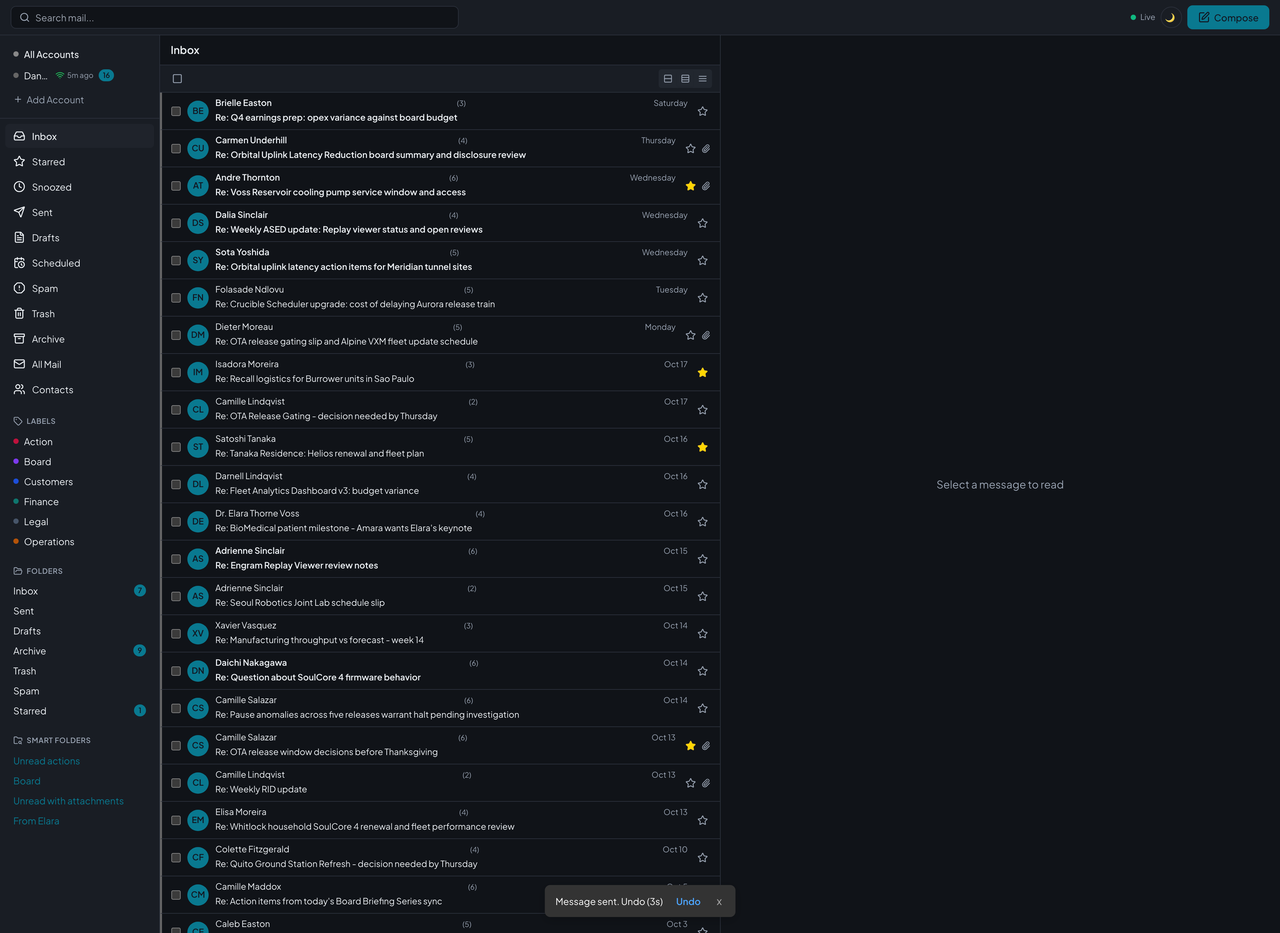The width and height of the screenshot is (1280, 933).
Task: Unstar the Camille Salazar OTA release window email
Action: [690, 745]
